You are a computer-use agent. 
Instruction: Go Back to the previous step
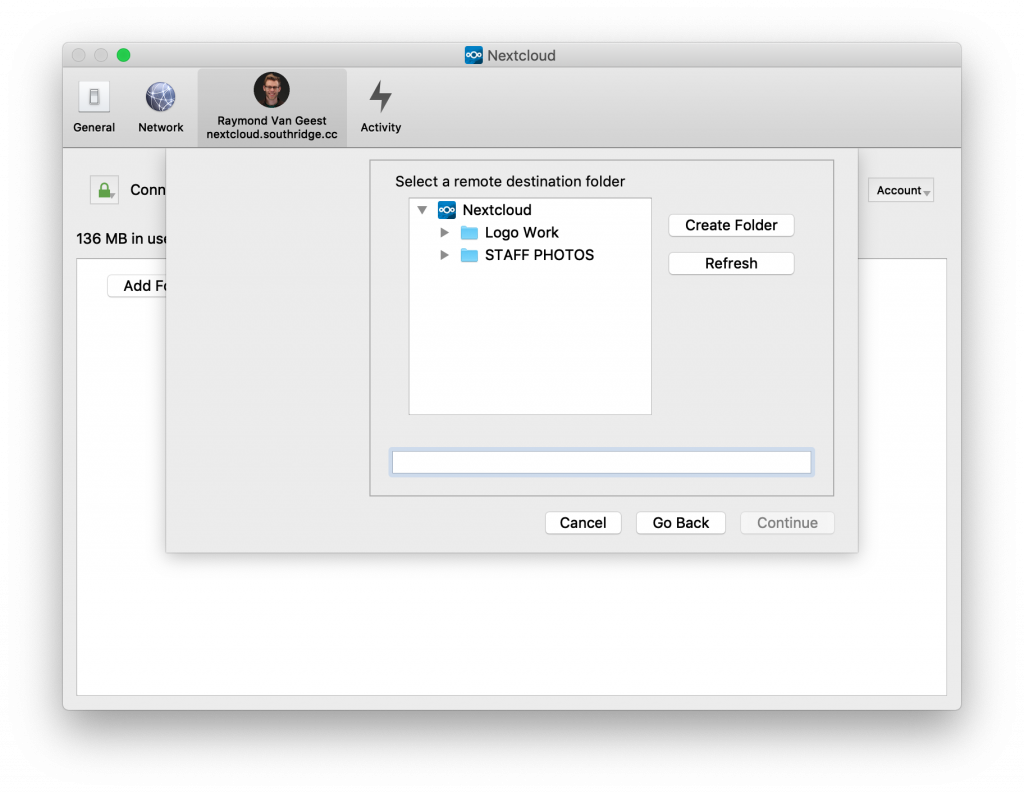pyautogui.click(x=680, y=523)
